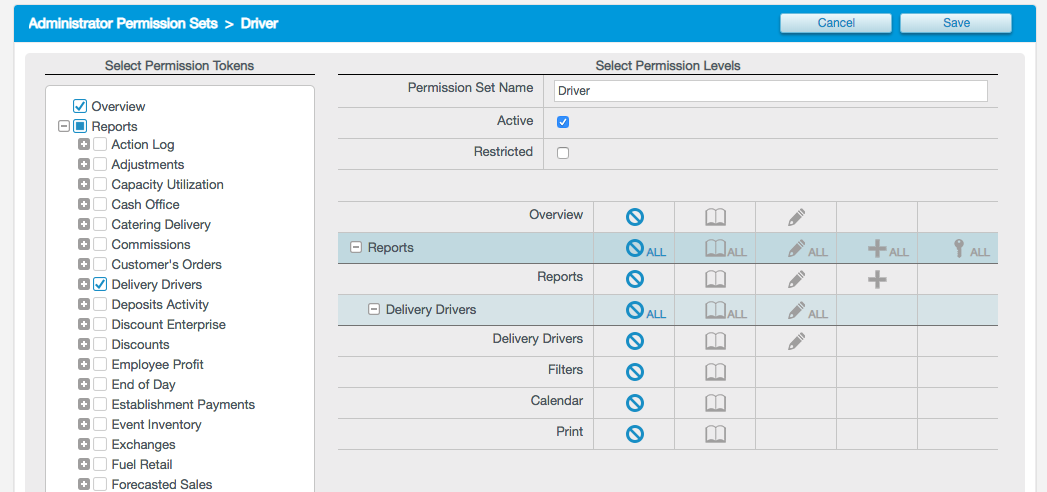Screen dimensions: 1047x492
Task: Enable the Restricted checkbox
Action: click(563, 153)
